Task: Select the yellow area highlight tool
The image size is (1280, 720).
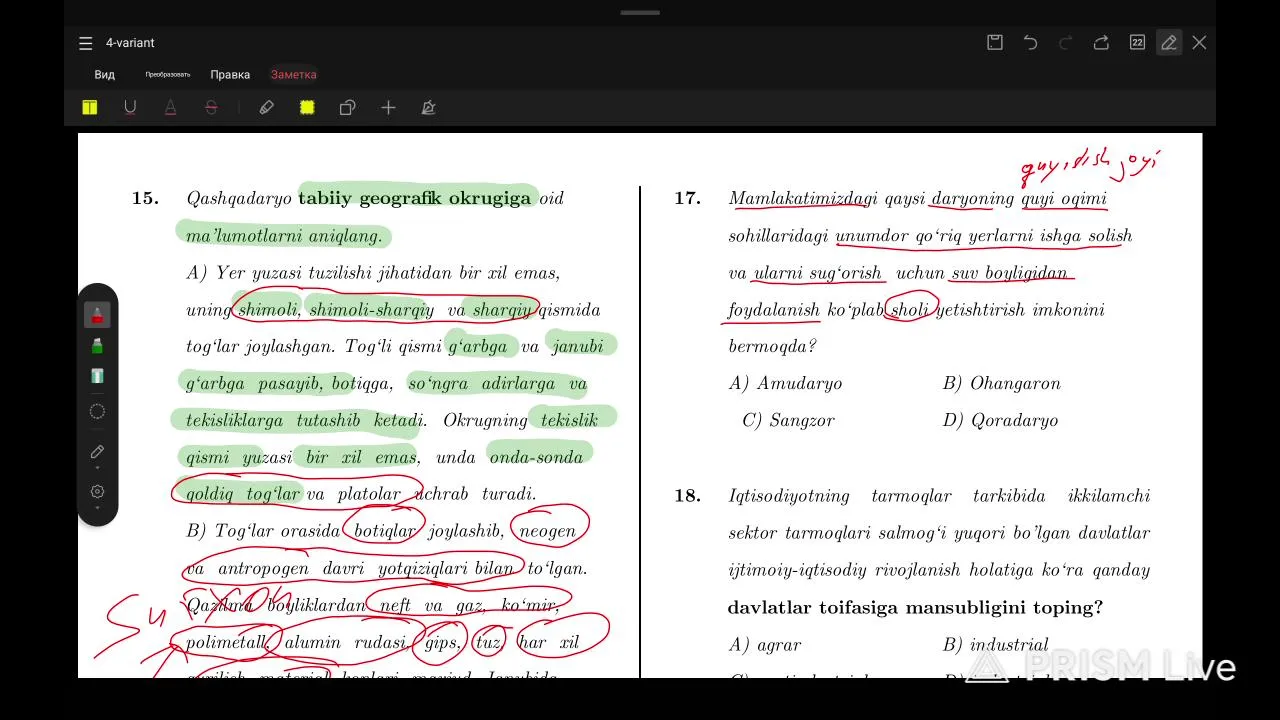Action: click(307, 108)
